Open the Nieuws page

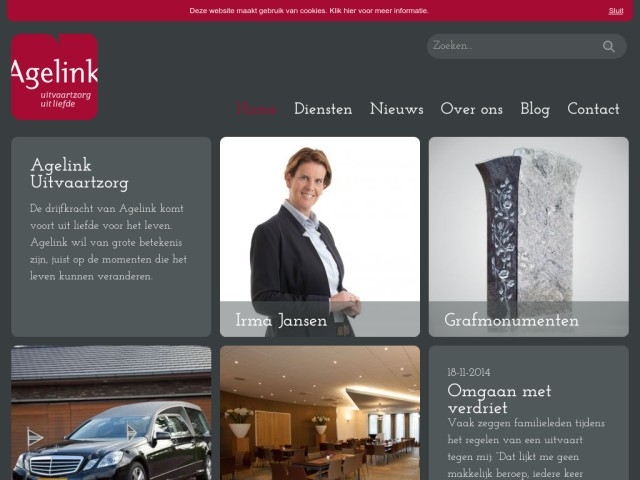point(396,109)
